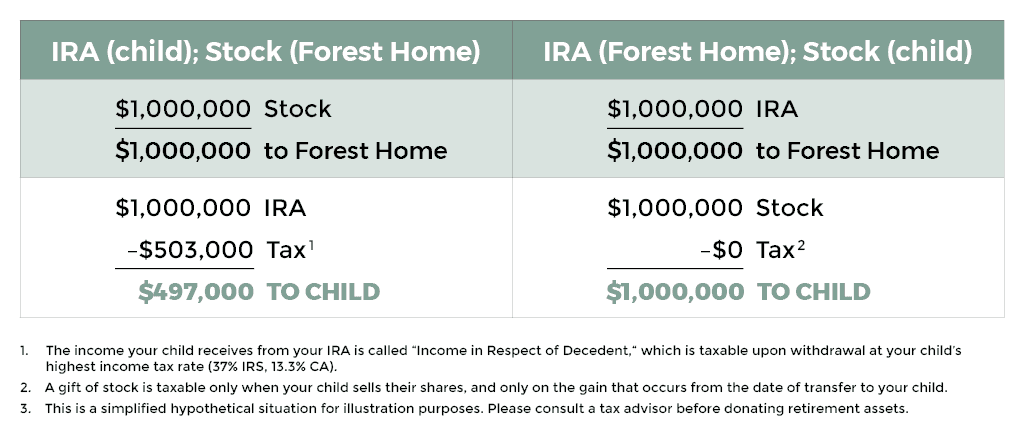Click the "IRA (child); Stock (Forest Home)" header
Image resolution: width=1024 pixels, height=432 pixels.
(x=266, y=52)
